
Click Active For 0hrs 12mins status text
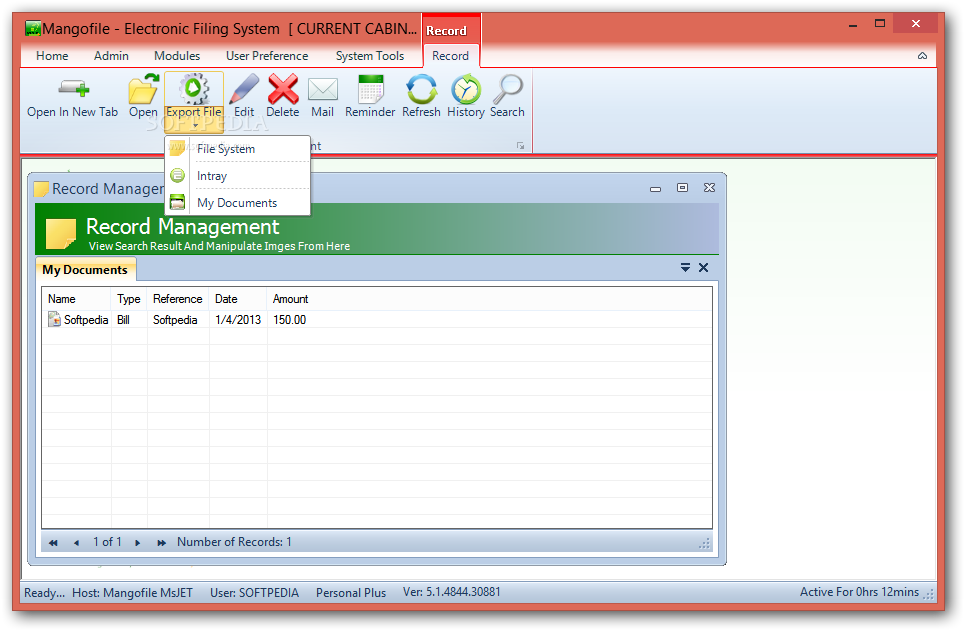[x=860, y=592]
